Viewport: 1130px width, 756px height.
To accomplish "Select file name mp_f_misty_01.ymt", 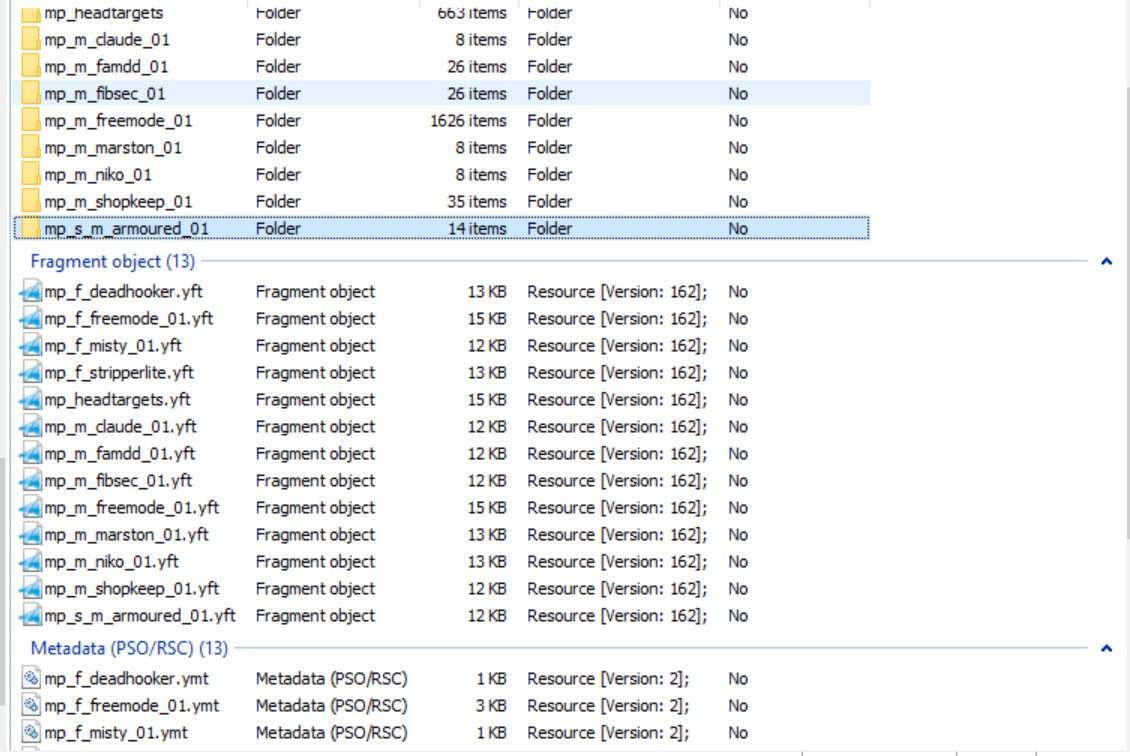I will point(116,733).
